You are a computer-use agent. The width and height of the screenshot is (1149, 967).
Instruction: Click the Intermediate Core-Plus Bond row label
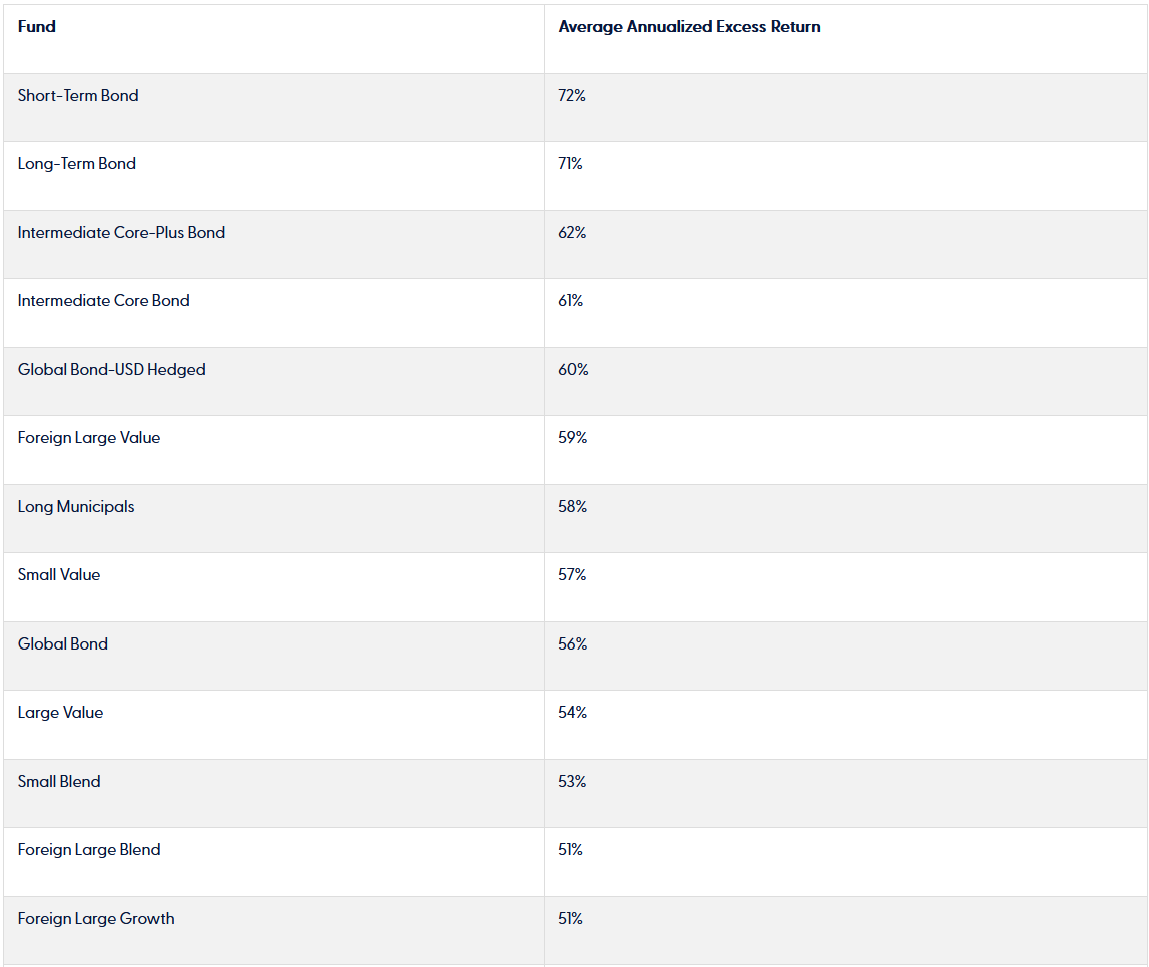click(121, 233)
